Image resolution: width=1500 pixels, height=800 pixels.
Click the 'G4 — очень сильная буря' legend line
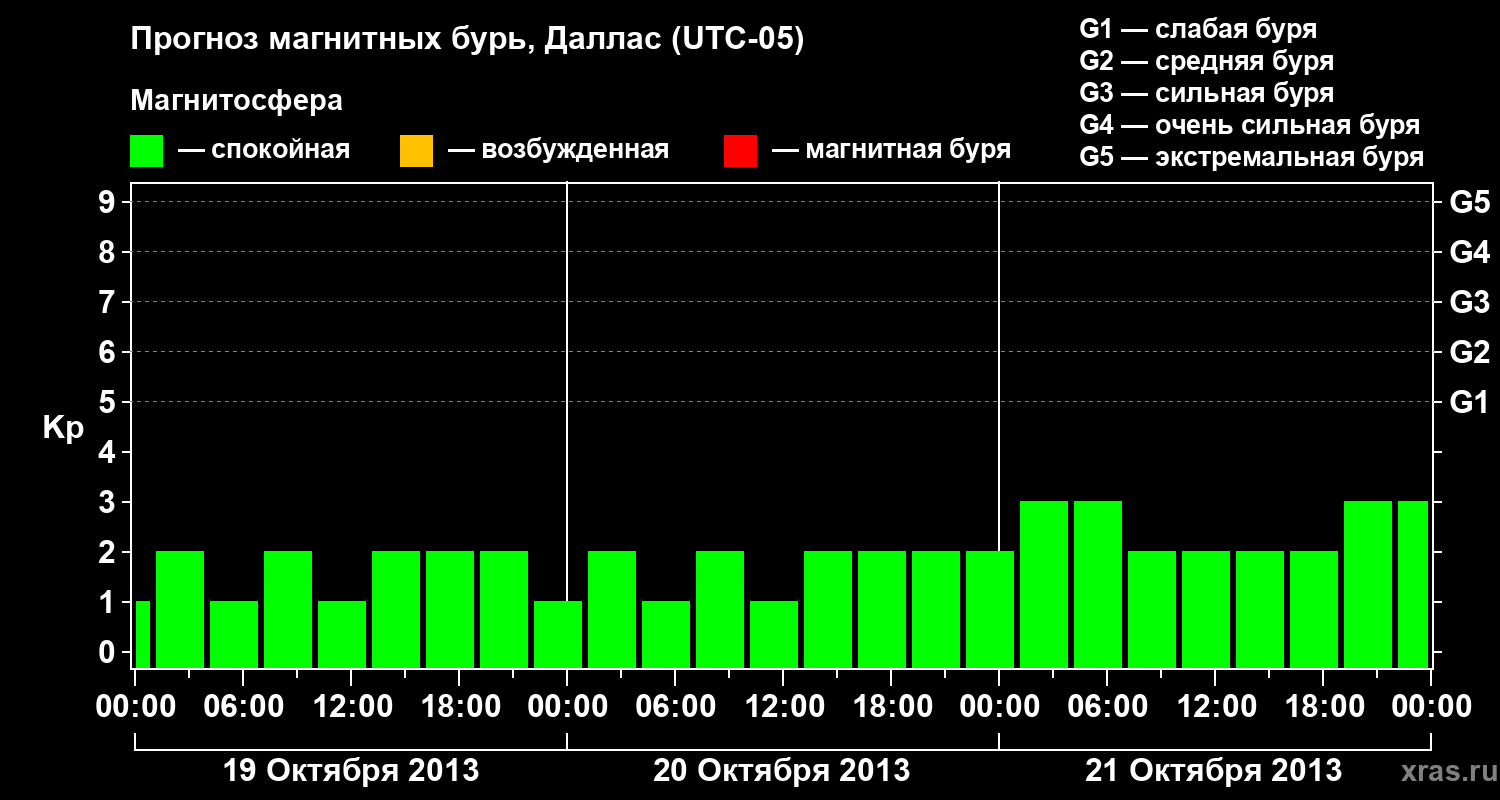point(1249,125)
